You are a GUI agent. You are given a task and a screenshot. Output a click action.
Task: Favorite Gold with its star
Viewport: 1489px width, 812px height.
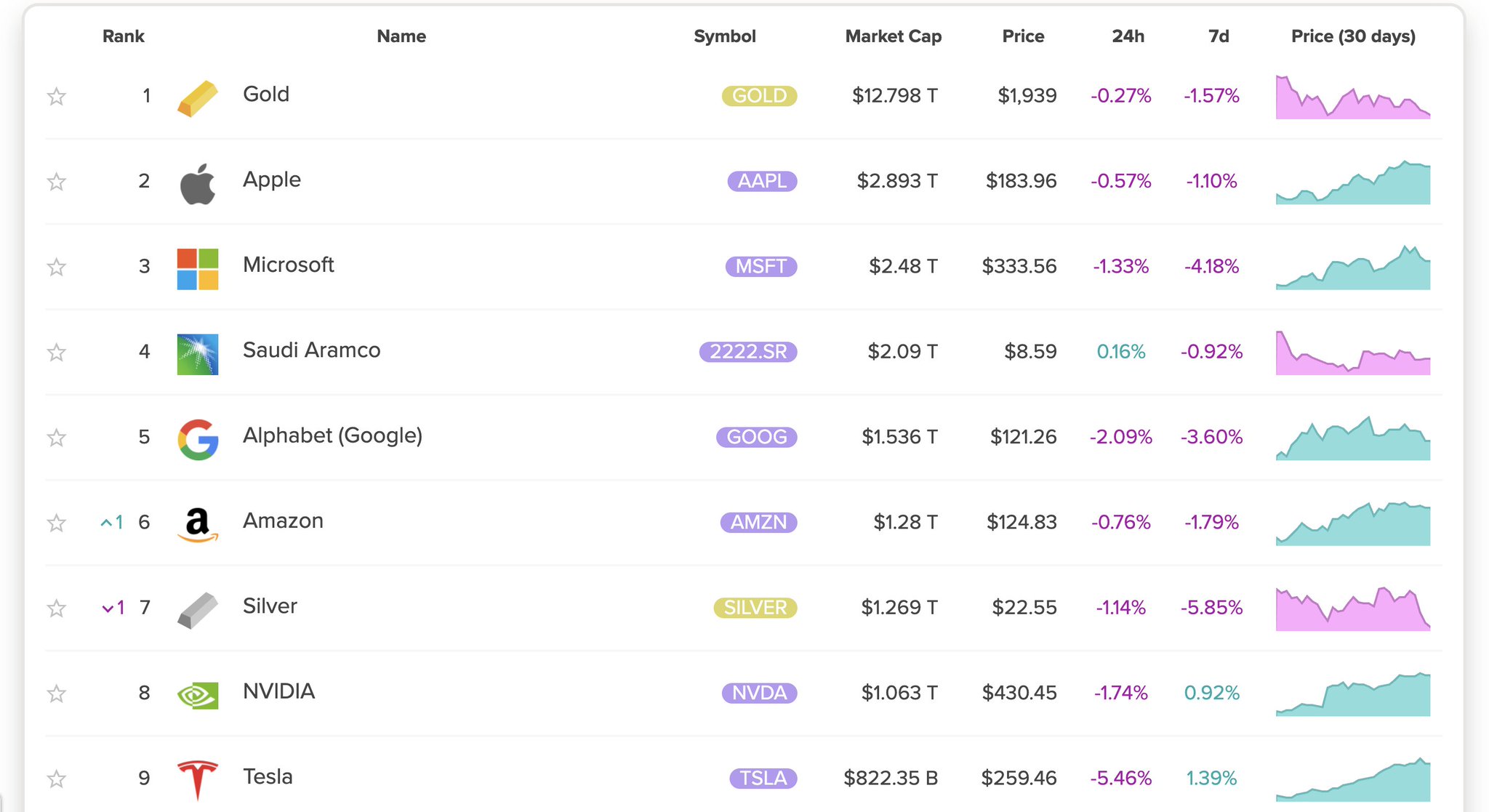pyautogui.click(x=57, y=96)
